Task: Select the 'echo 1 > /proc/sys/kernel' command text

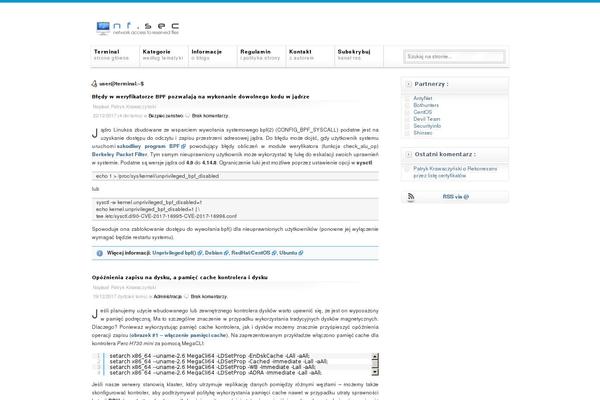Action: click(x=157, y=176)
